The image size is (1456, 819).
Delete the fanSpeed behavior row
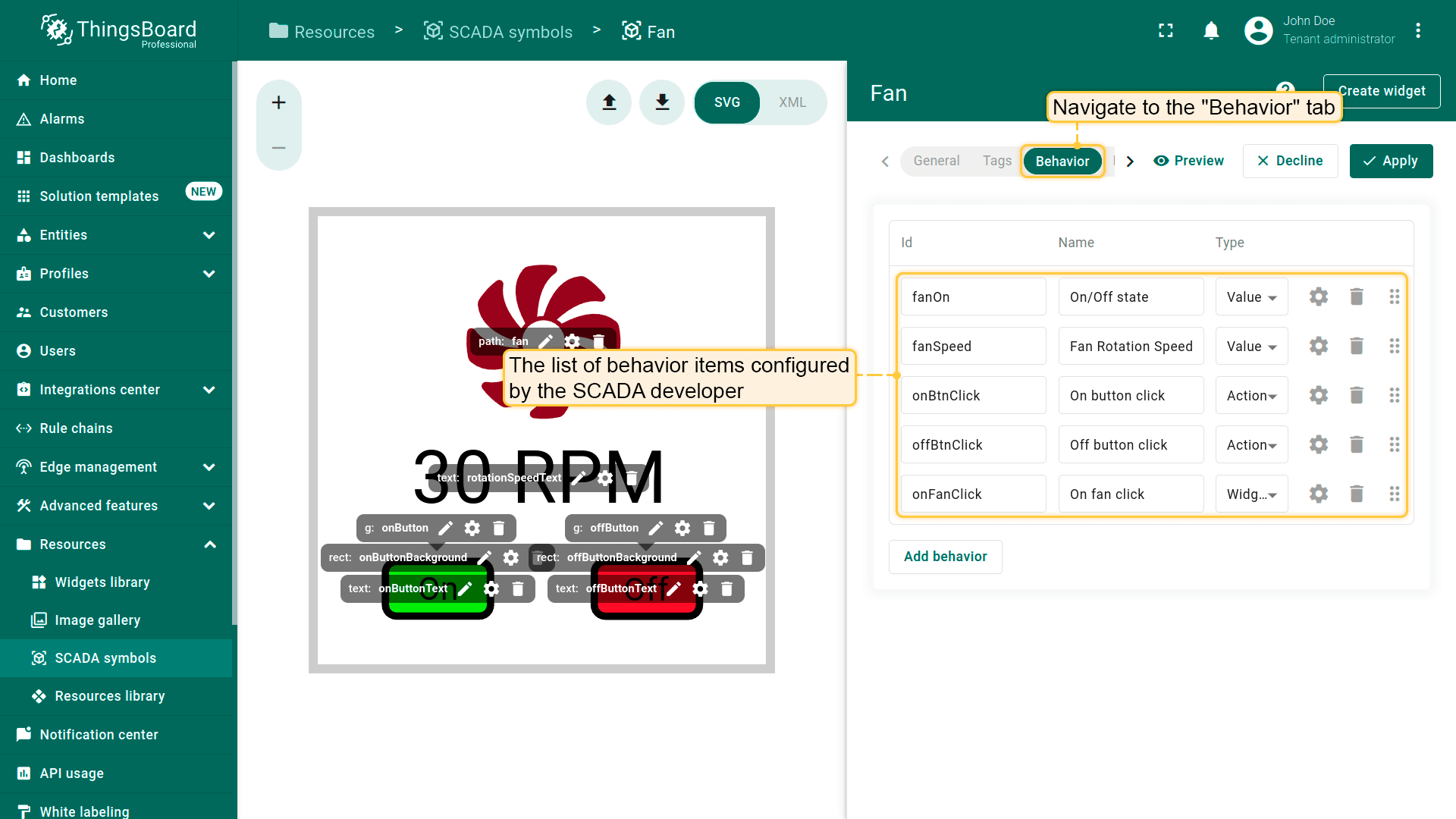1357,346
